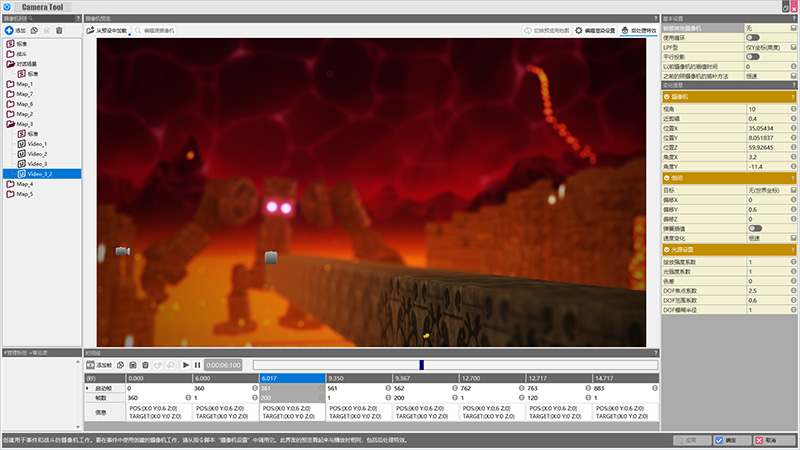Toggle the 使用循环 switch
800x450 pixels.
click(x=752, y=37)
